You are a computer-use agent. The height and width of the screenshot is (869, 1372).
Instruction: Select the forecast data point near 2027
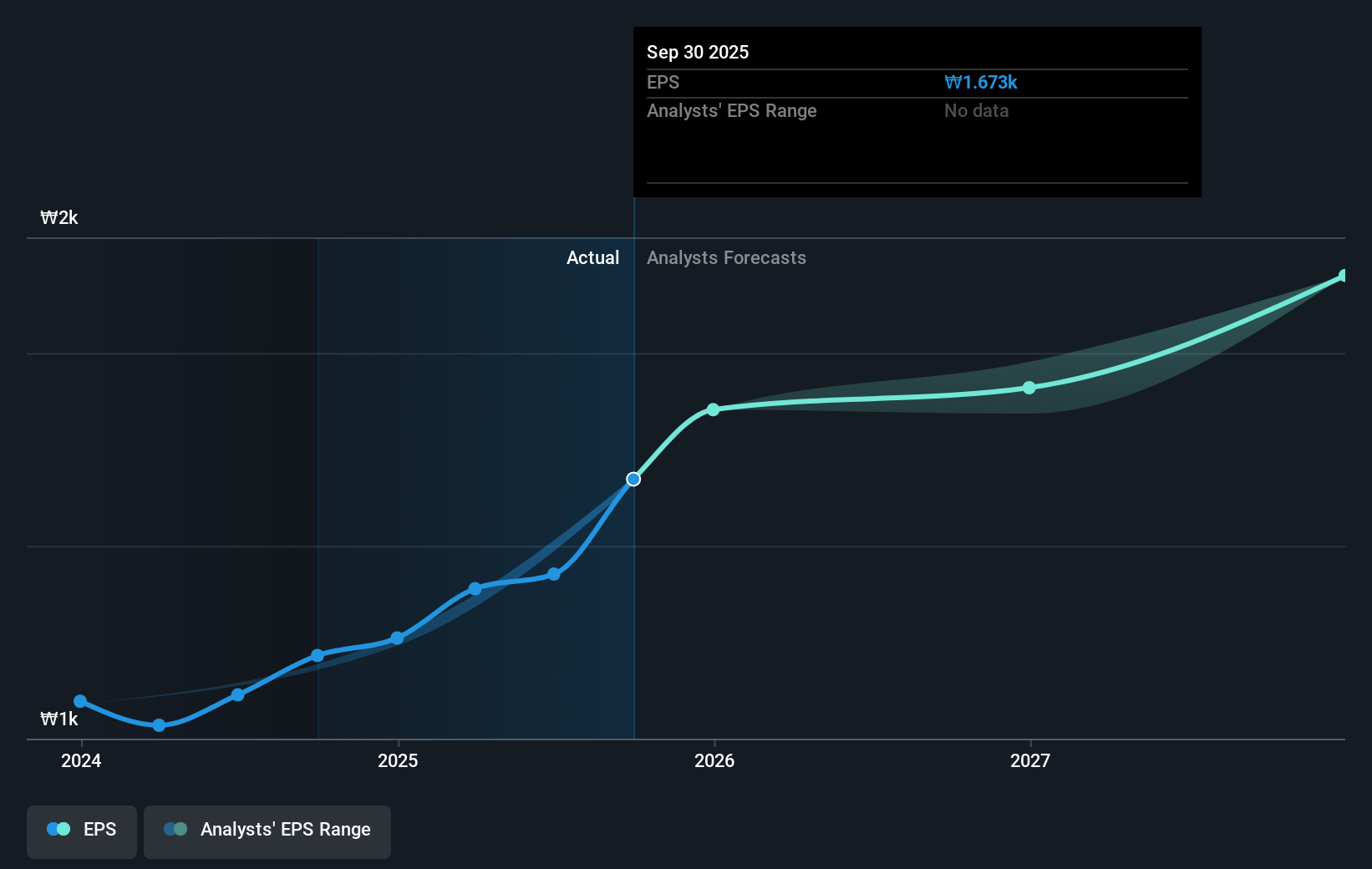(x=1029, y=387)
